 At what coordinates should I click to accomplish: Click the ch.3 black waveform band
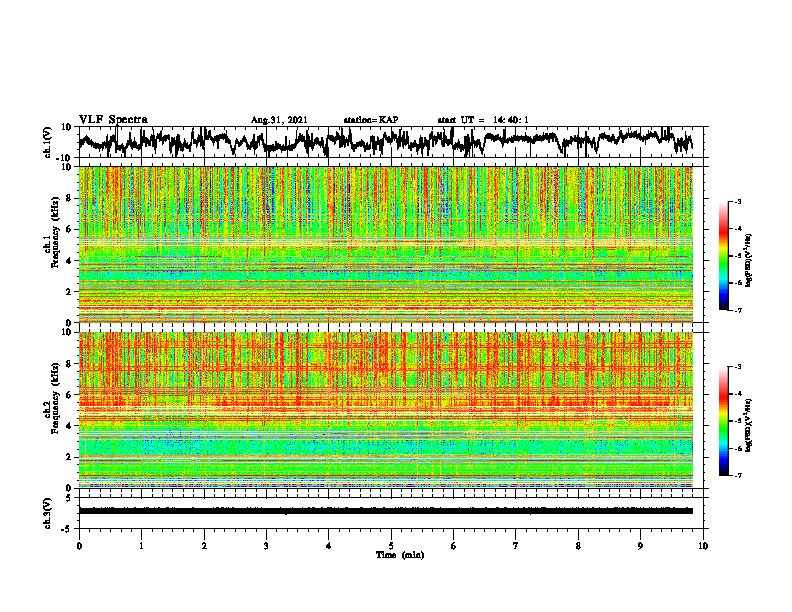[x=385, y=511]
